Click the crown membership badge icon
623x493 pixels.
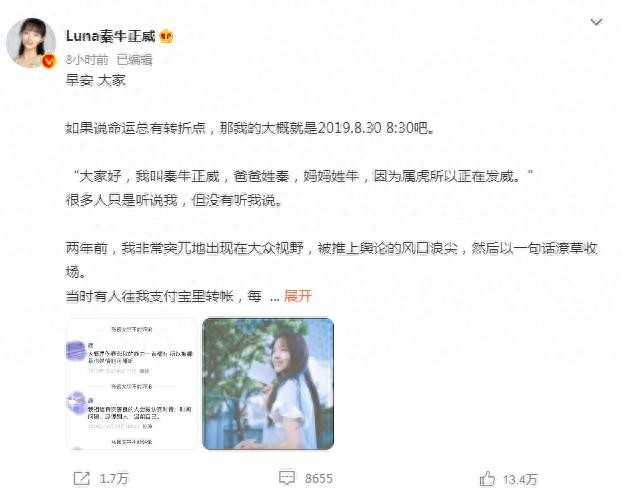166,37
